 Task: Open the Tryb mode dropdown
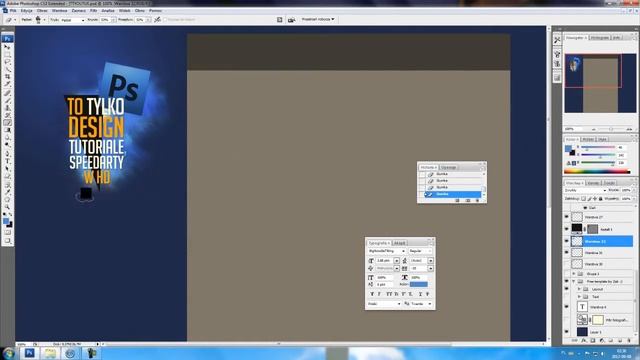pyautogui.click(x=73, y=20)
